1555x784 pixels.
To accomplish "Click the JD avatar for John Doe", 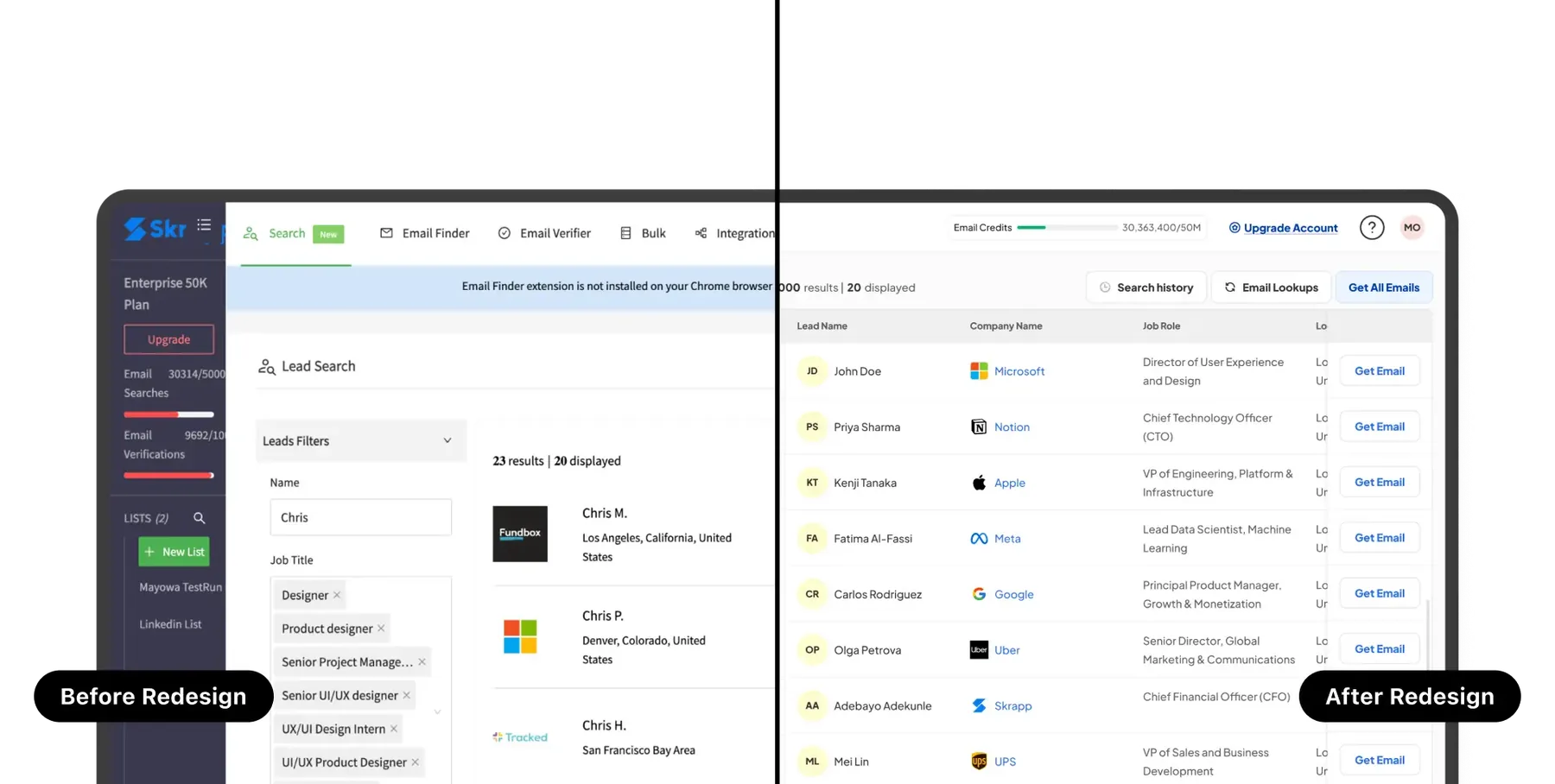I will coord(812,371).
